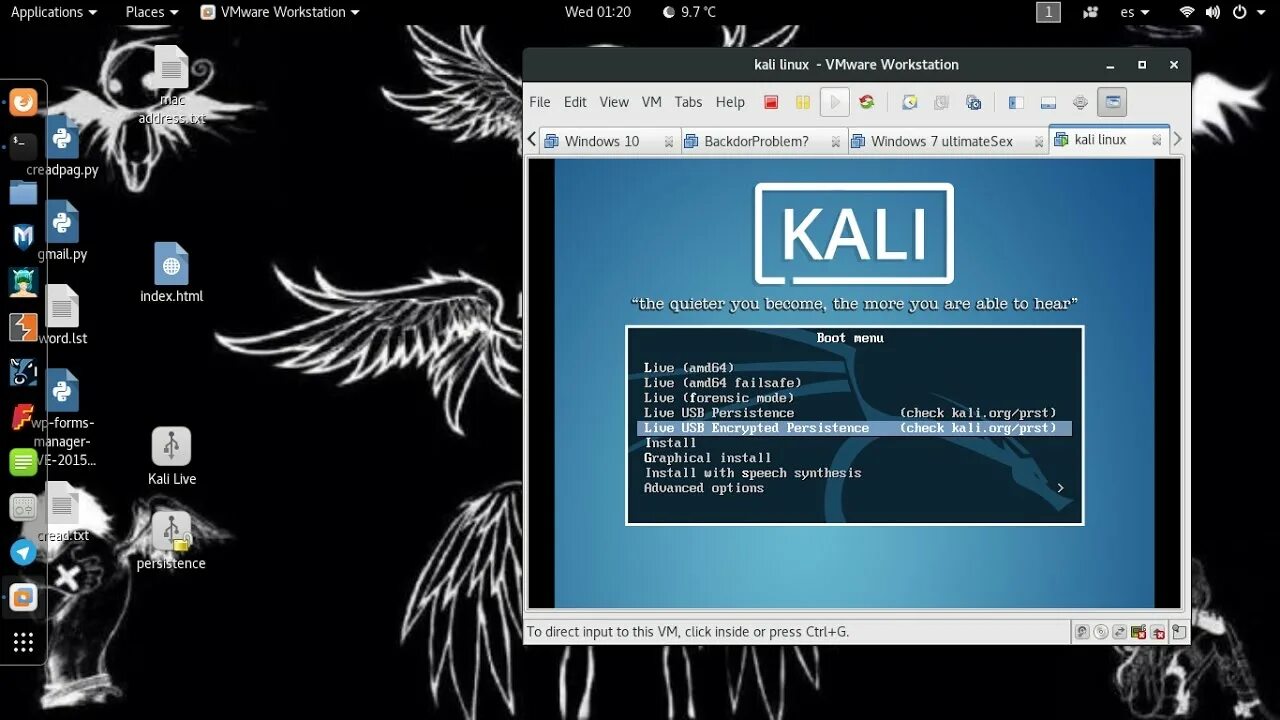1280x720 pixels.
Task: Open Terminal from the dock
Action: [x=23, y=146]
